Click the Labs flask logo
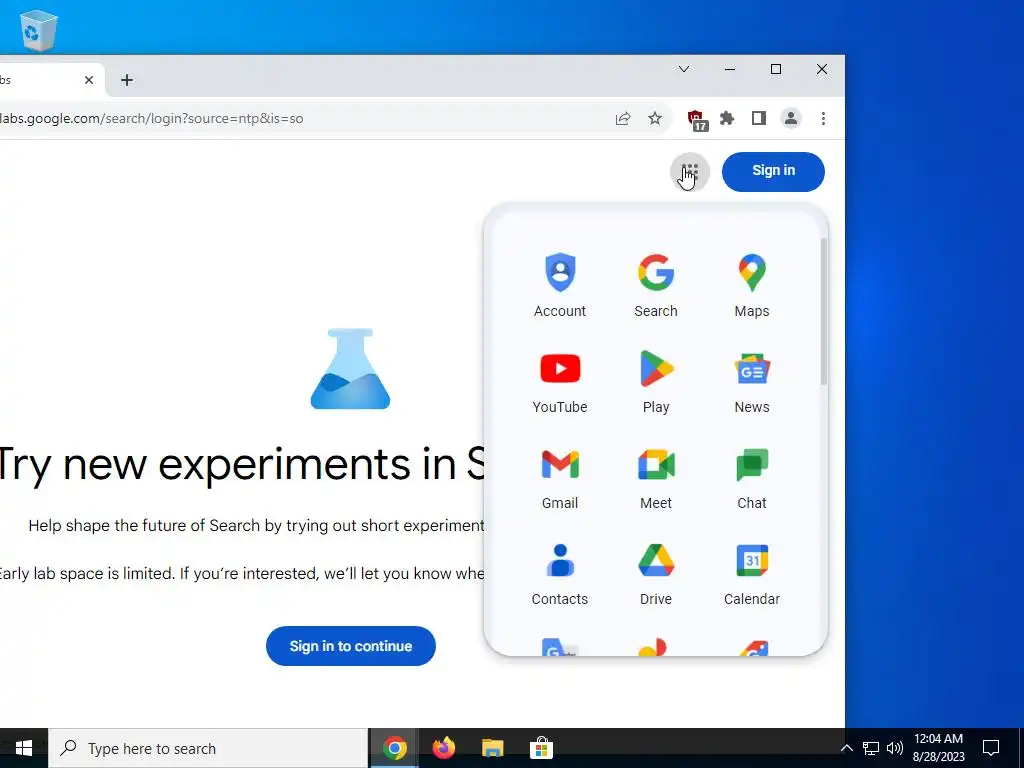The height and width of the screenshot is (768, 1024). [351, 369]
